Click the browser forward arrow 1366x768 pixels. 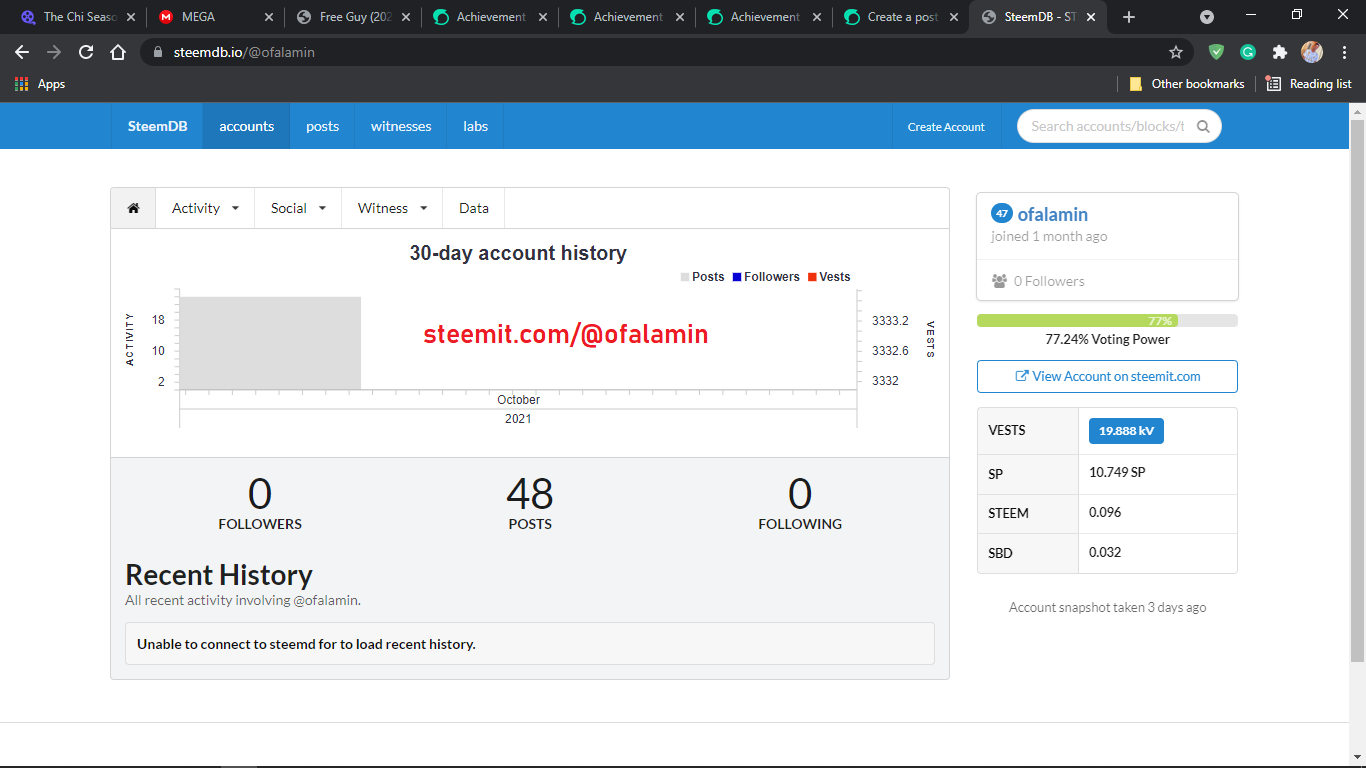(x=54, y=52)
